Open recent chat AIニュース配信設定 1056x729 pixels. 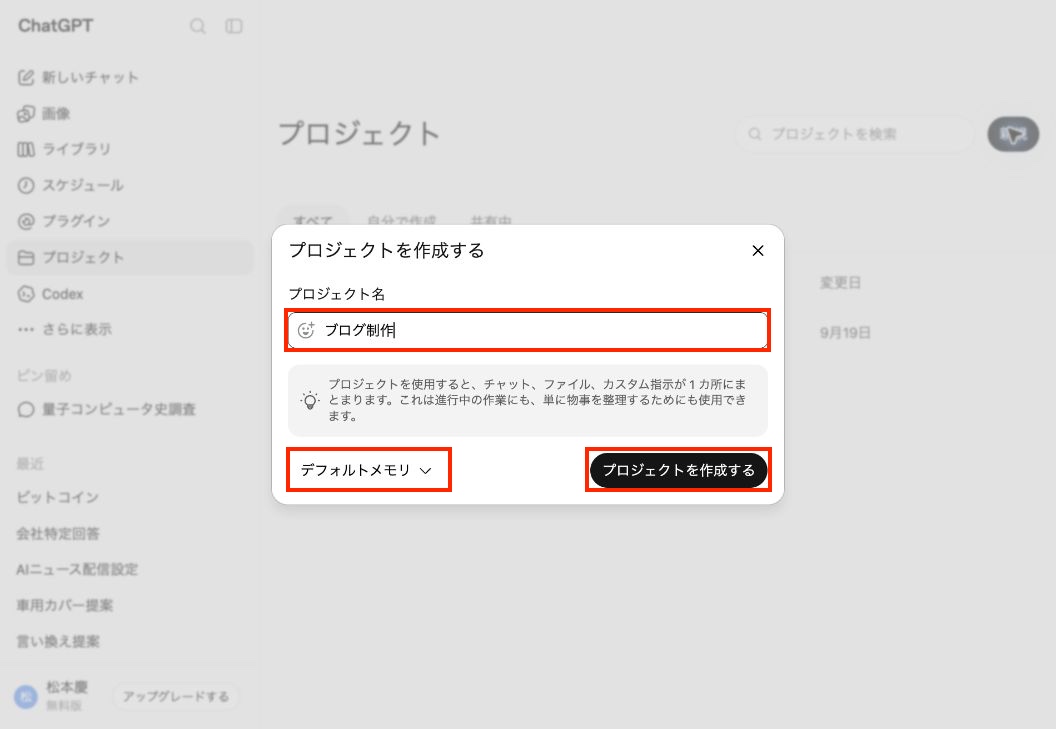click(128, 569)
